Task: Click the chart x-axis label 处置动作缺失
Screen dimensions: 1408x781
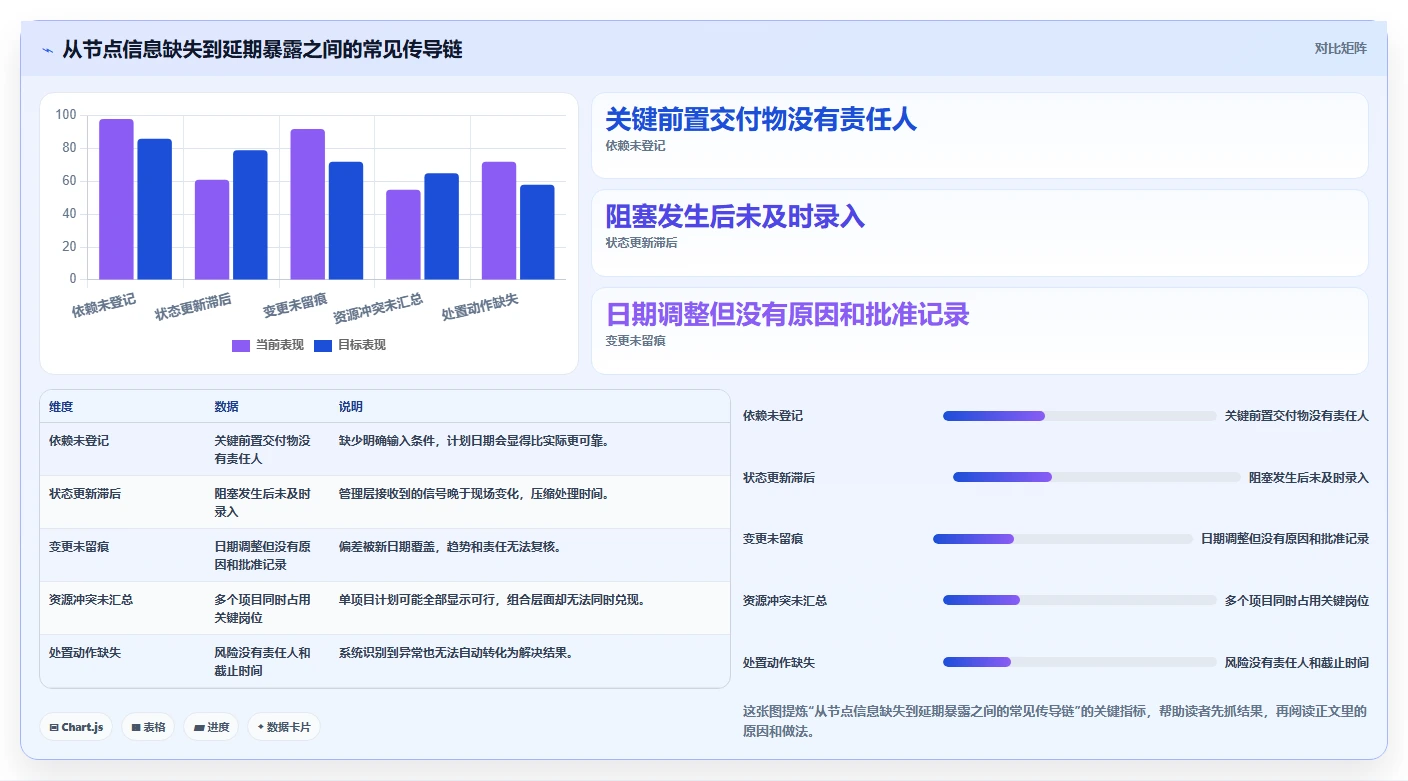Action: pos(480,307)
